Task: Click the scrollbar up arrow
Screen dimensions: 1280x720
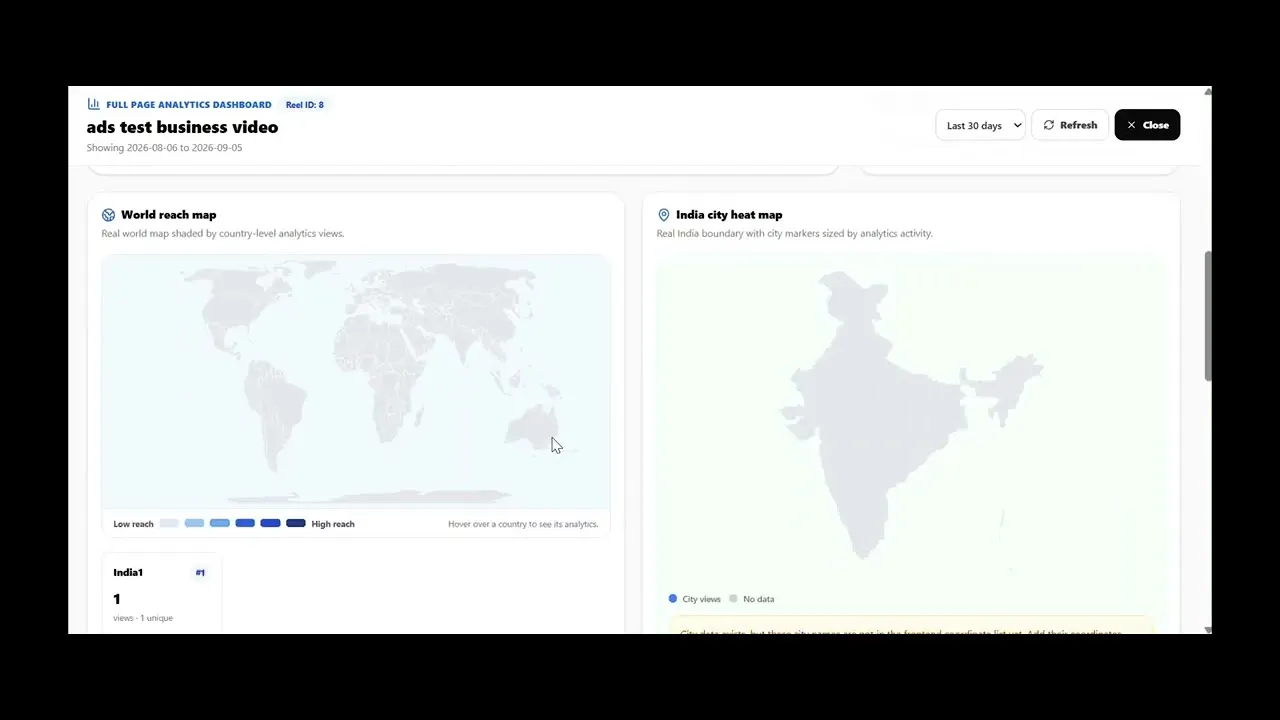Action: tap(1208, 92)
